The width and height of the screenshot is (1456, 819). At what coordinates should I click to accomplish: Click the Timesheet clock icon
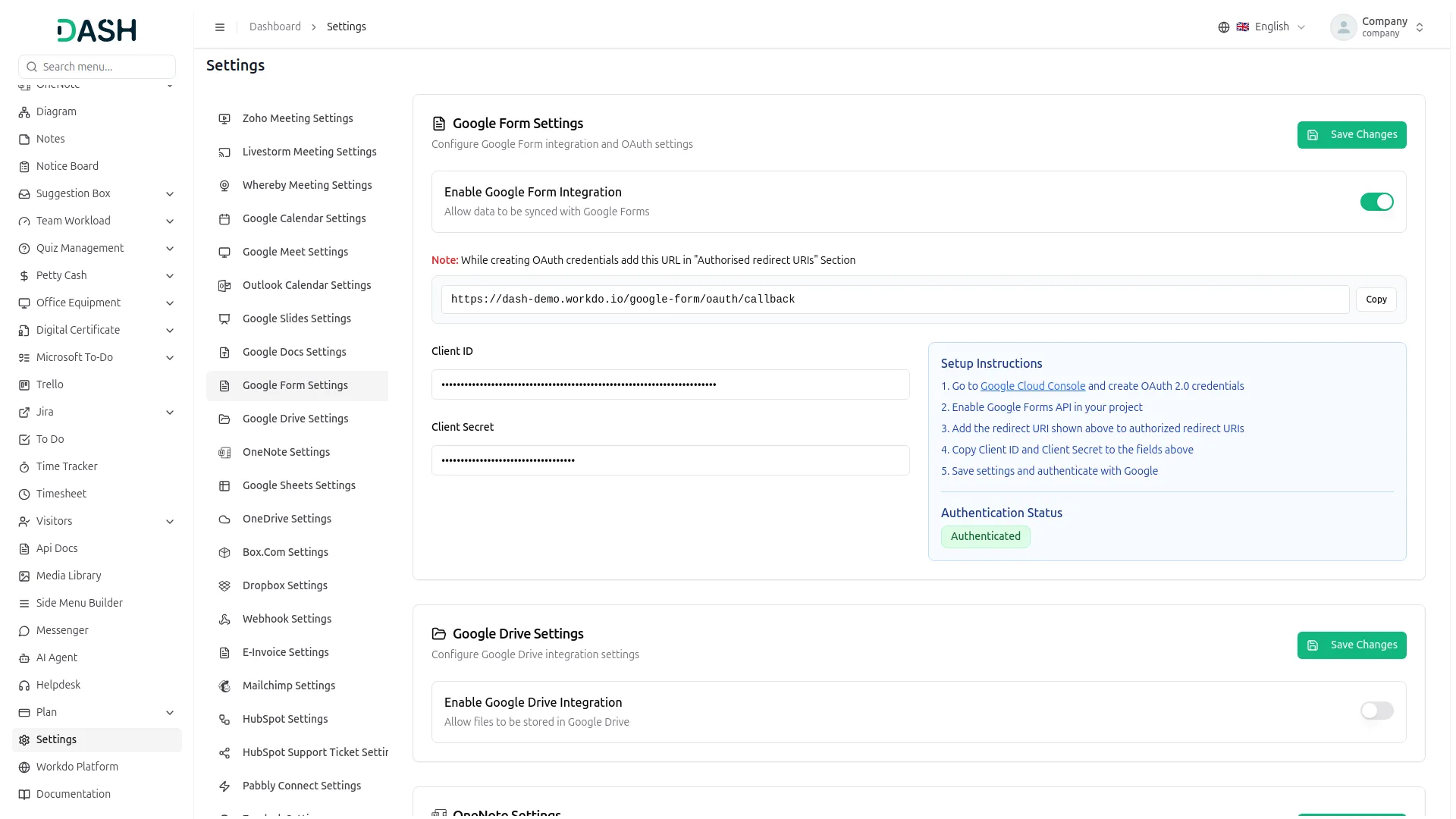24,494
